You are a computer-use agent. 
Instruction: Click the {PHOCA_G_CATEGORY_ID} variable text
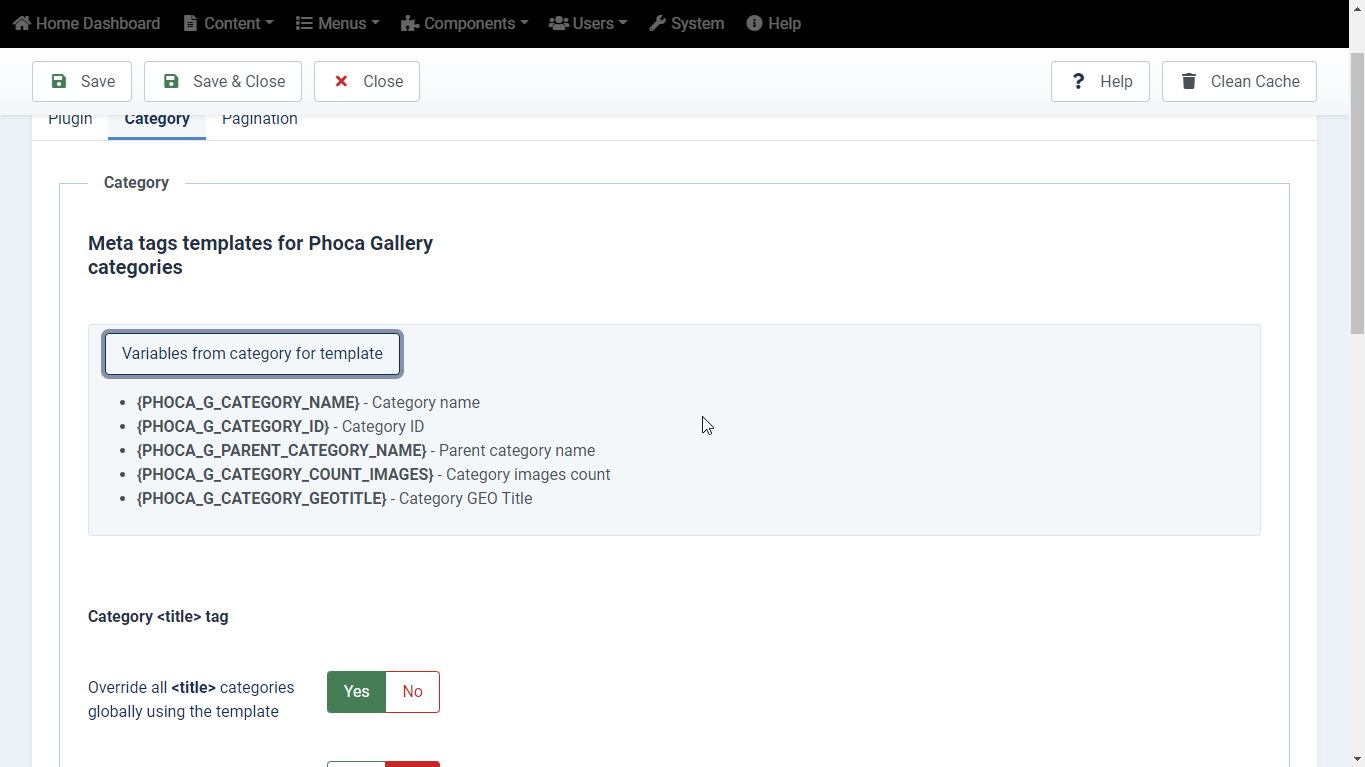[x=233, y=427]
